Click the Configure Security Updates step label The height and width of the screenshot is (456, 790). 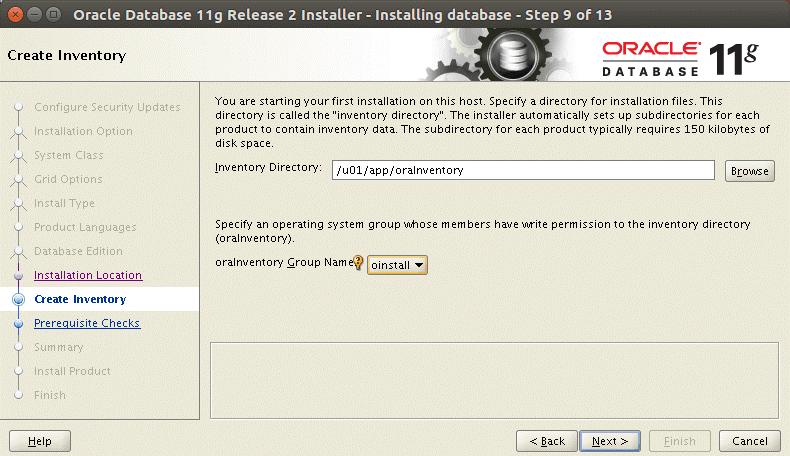(x=107, y=107)
